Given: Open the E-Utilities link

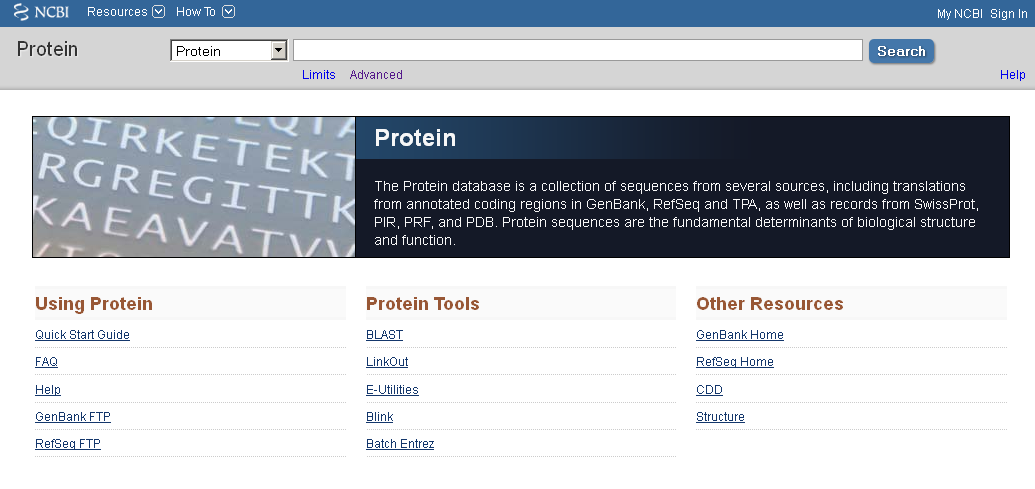Looking at the screenshot, I should click(392, 389).
